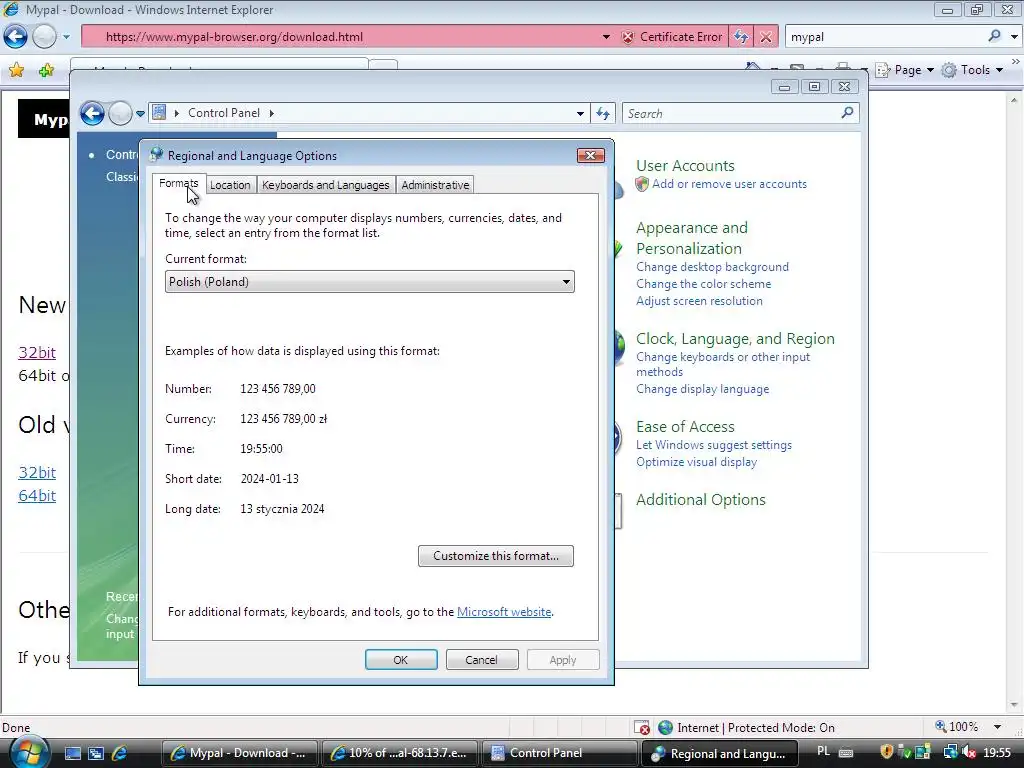Open the Favorites Center star

(x=17, y=70)
